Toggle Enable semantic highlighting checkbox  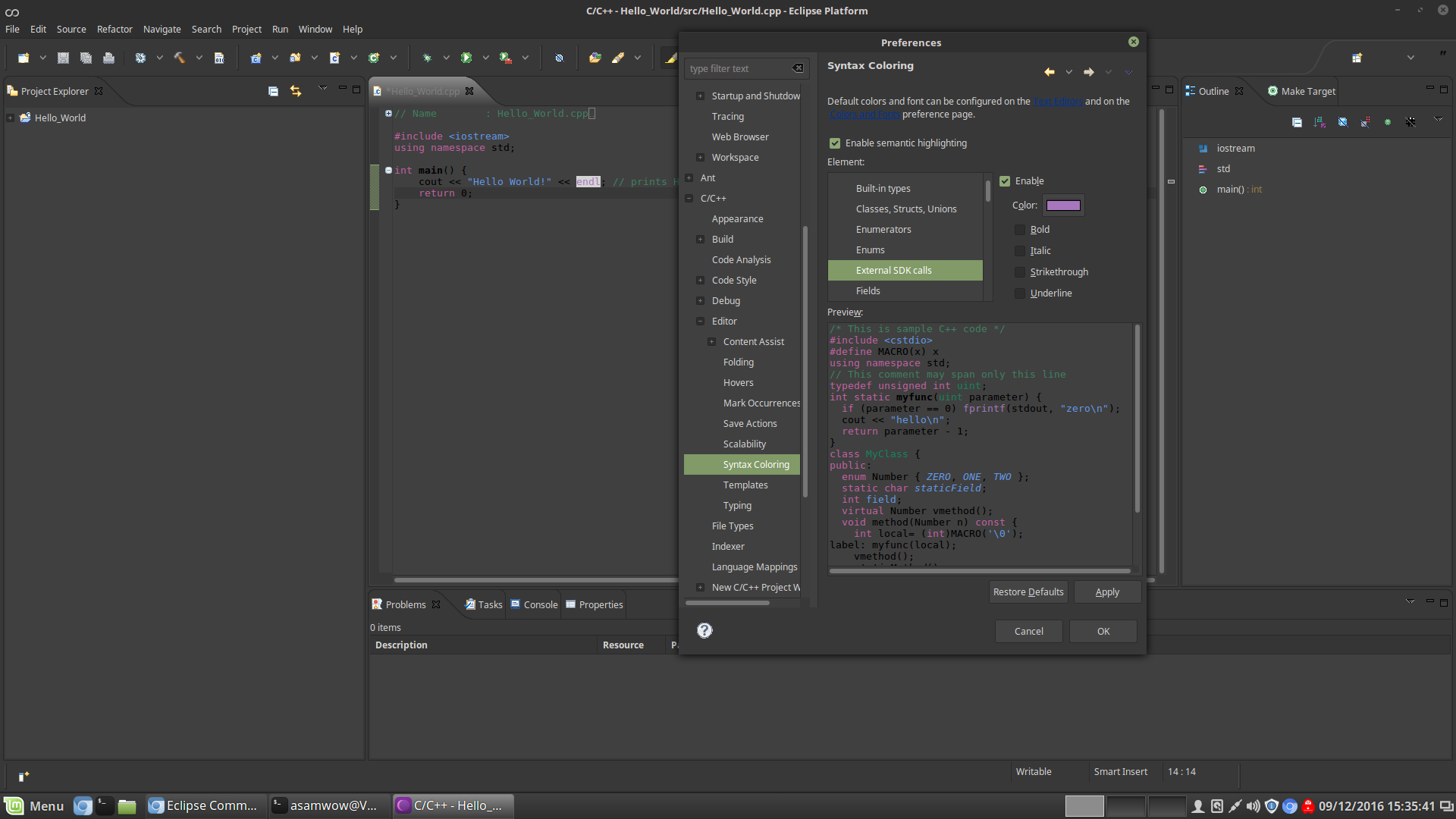[835, 143]
